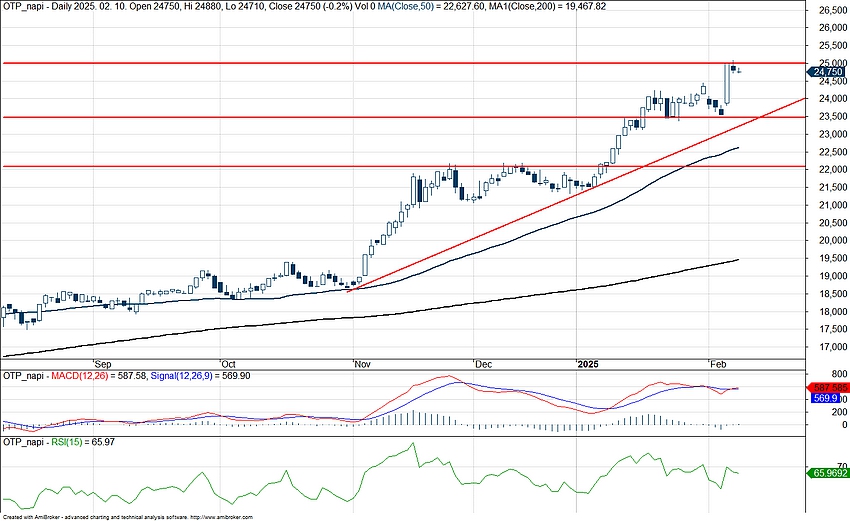
Task: Select the RSI(15) = 65.97 label
Action: click(x=83, y=442)
